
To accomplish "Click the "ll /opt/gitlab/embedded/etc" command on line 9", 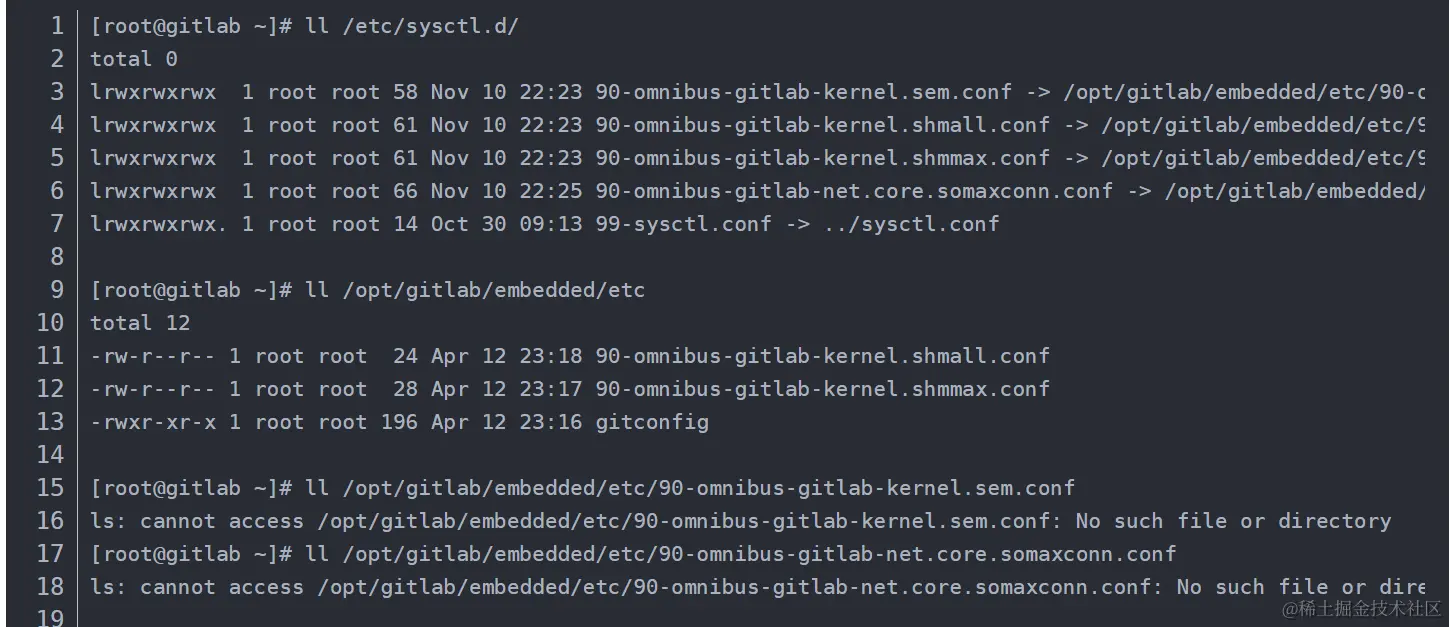I will 475,290.
